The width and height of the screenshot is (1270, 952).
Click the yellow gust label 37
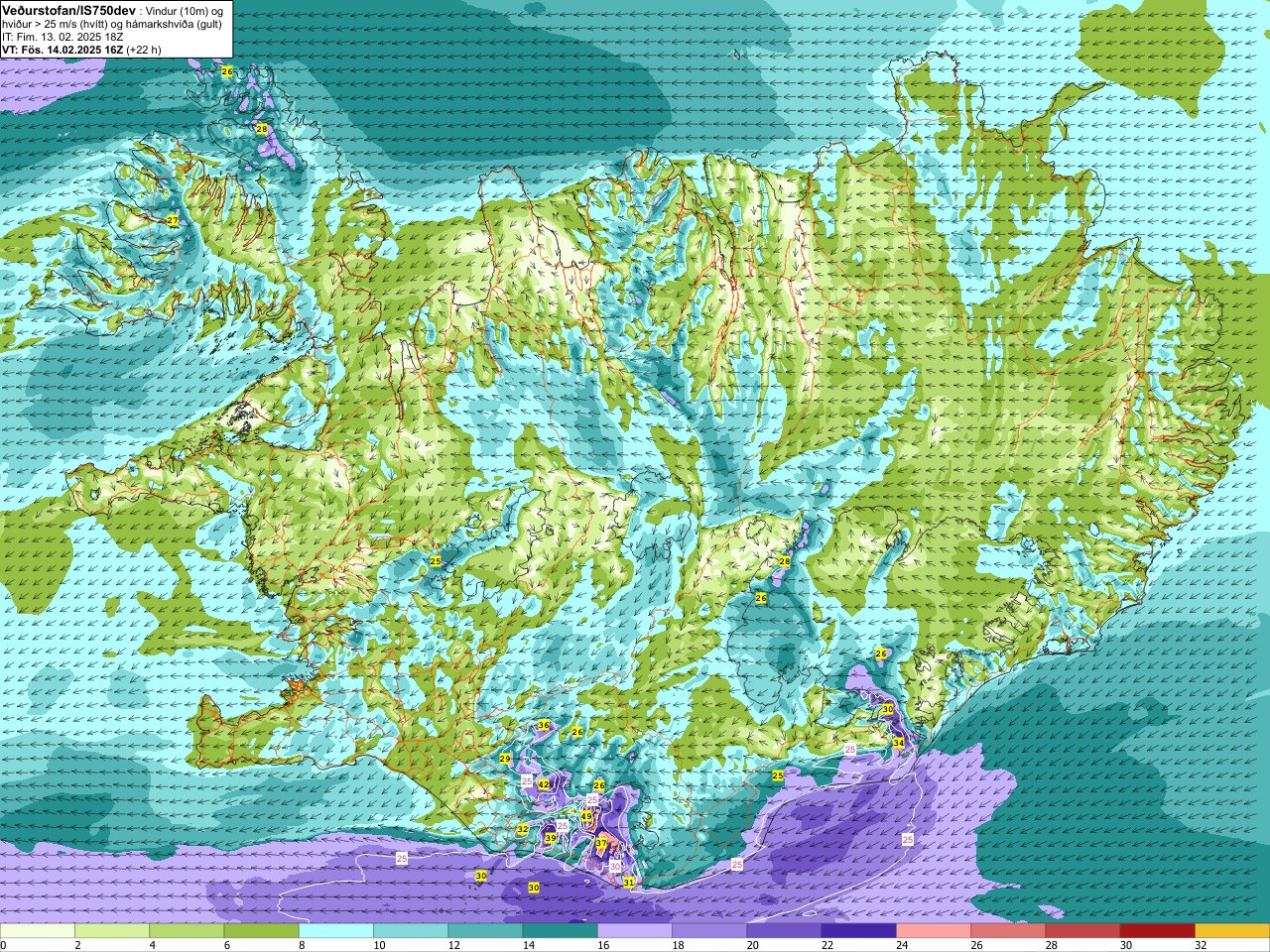point(601,843)
